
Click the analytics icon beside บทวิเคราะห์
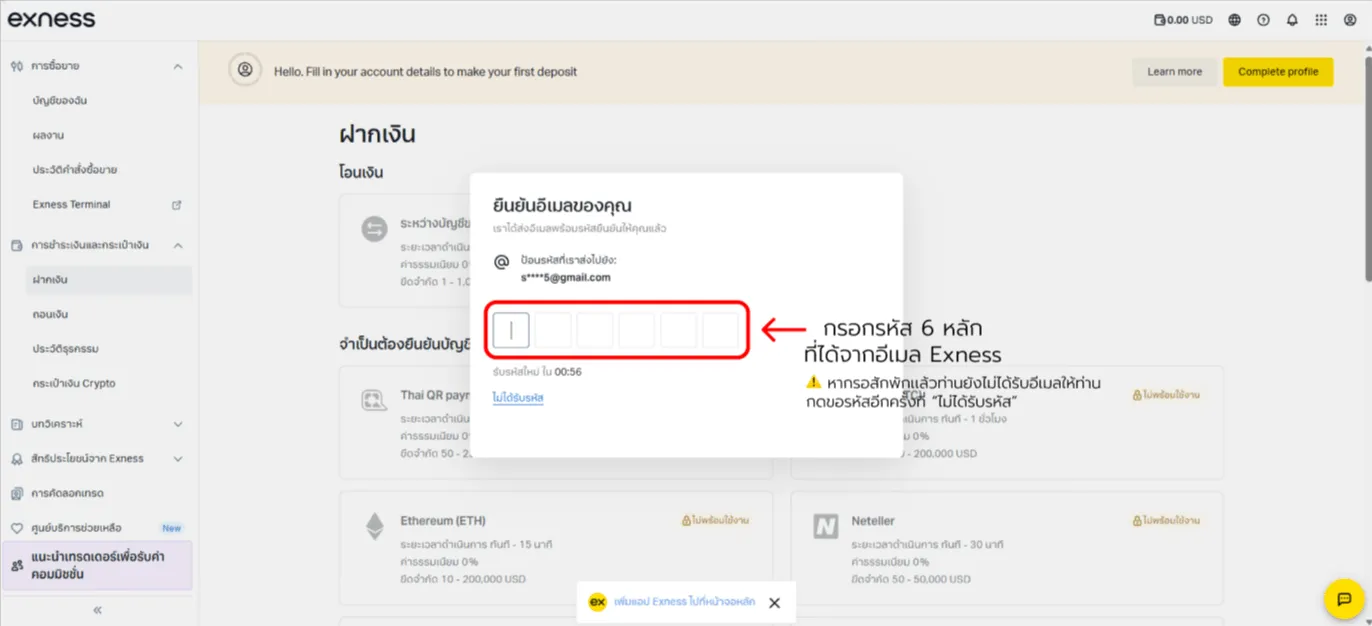click(16, 424)
